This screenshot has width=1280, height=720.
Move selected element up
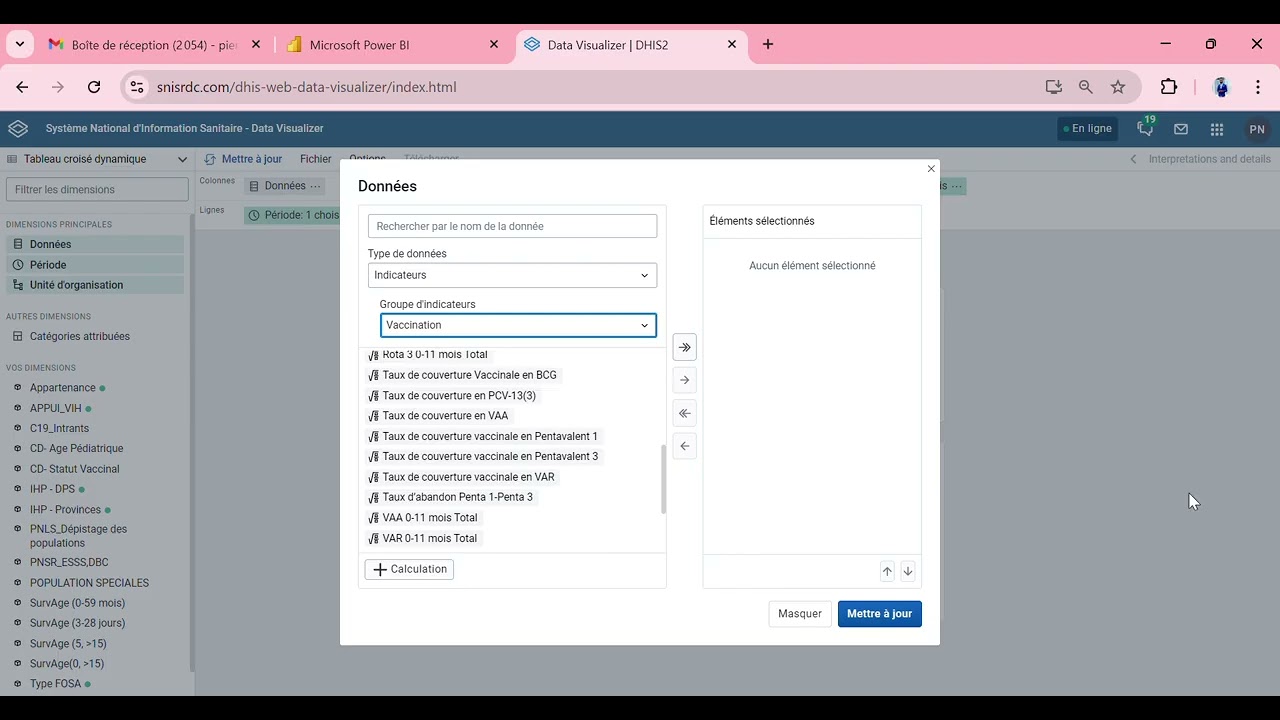pyautogui.click(x=887, y=571)
